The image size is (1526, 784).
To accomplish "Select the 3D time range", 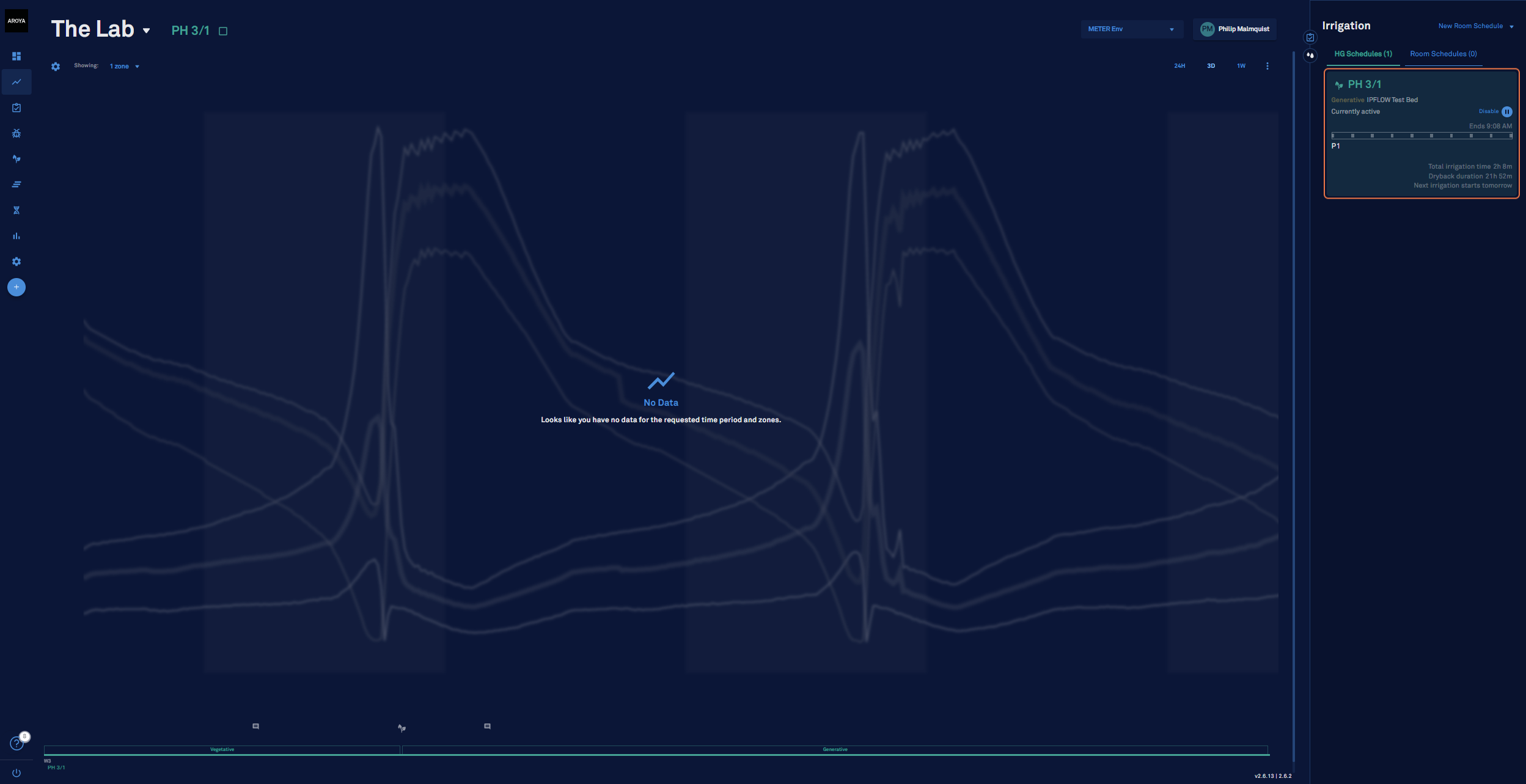I will click(x=1211, y=66).
